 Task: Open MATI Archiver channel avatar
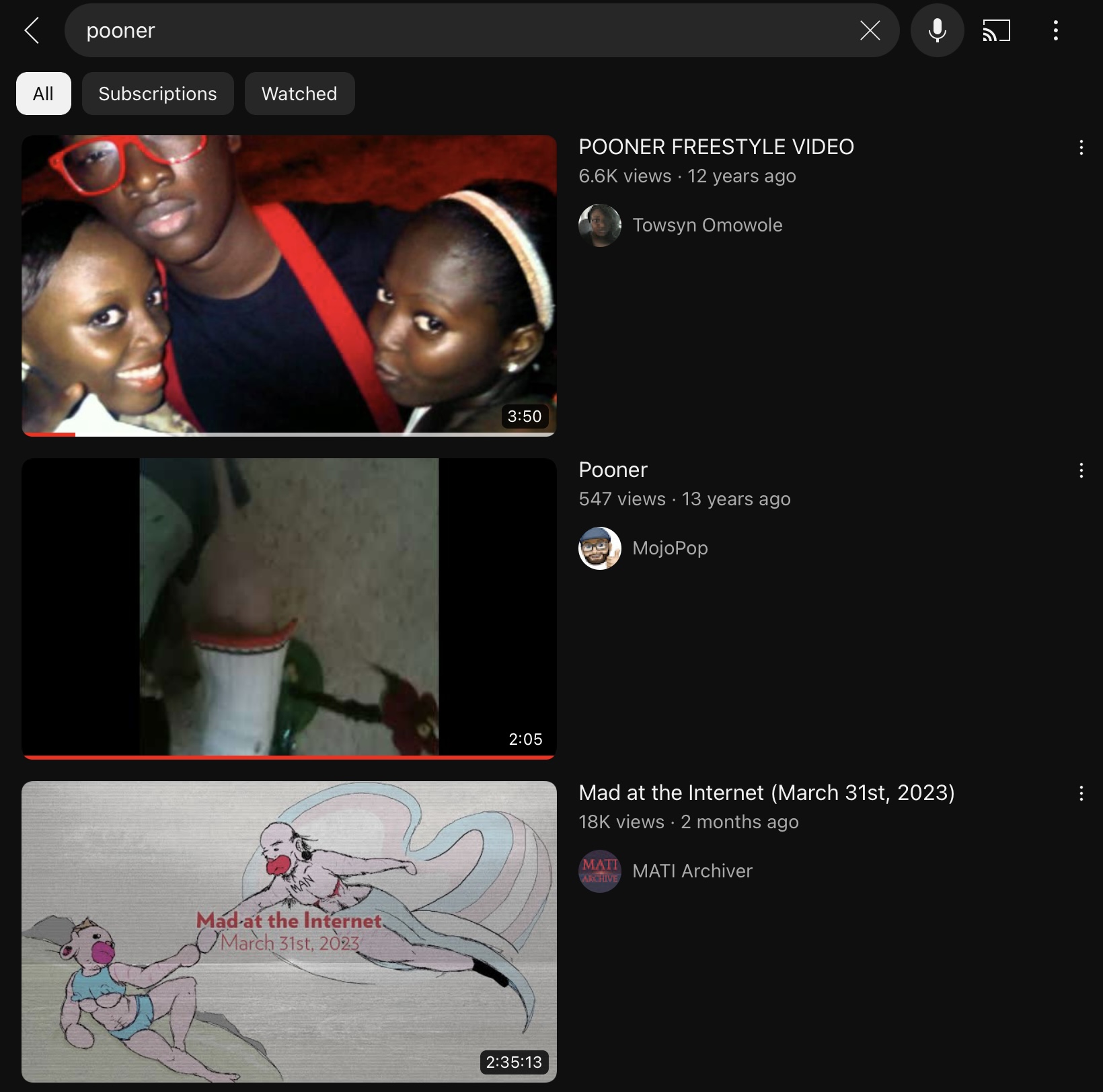[599, 871]
